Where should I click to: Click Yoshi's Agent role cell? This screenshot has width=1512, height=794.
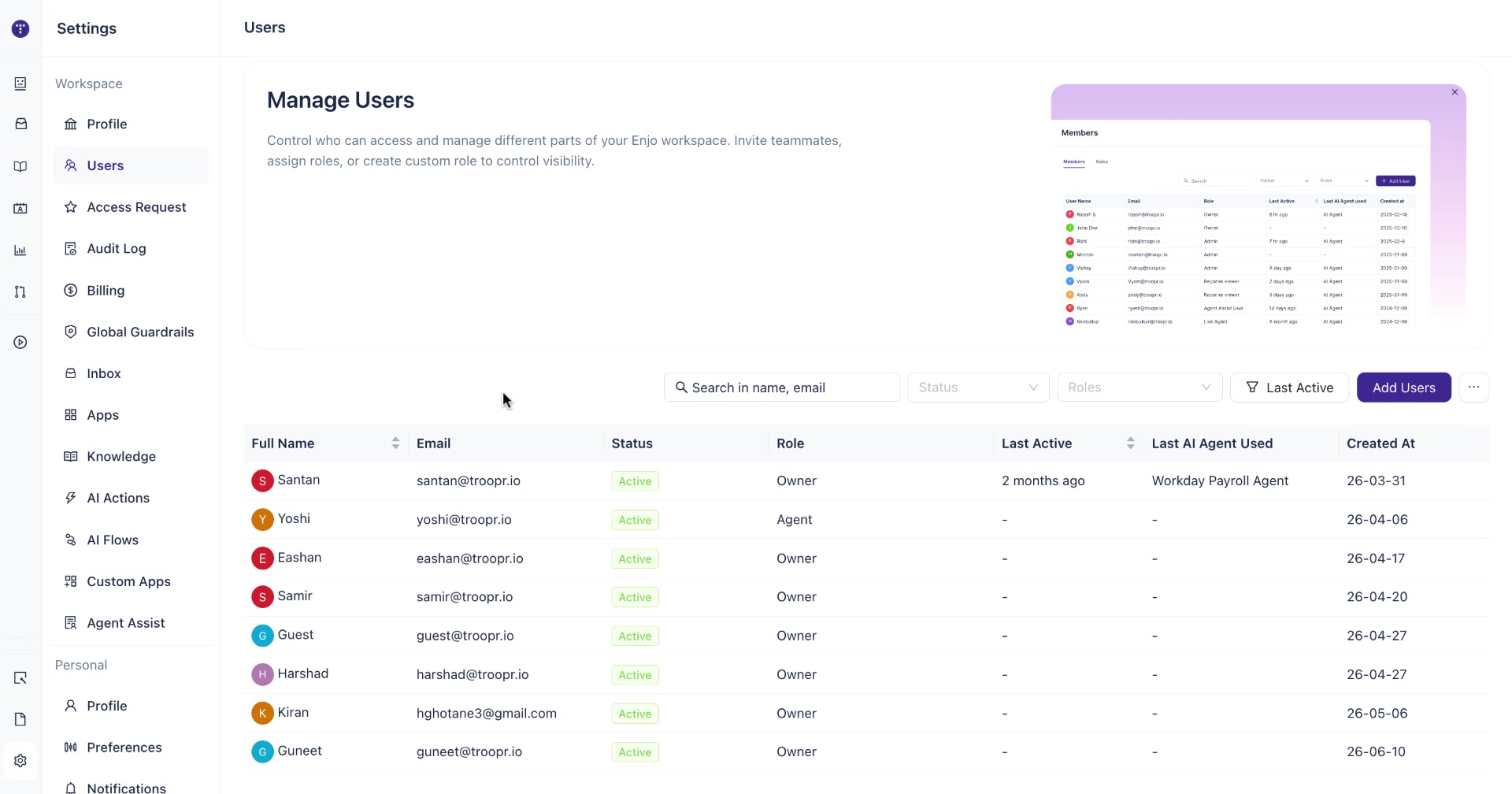(794, 520)
